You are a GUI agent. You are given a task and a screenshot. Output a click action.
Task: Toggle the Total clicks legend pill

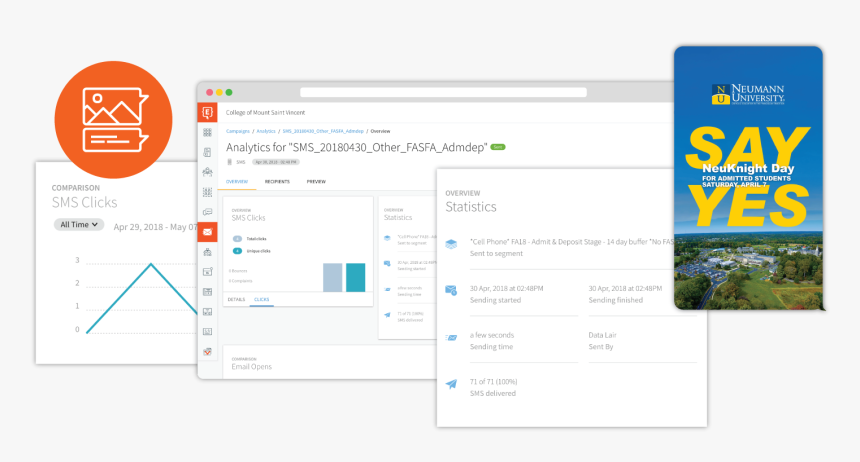[236, 238]
